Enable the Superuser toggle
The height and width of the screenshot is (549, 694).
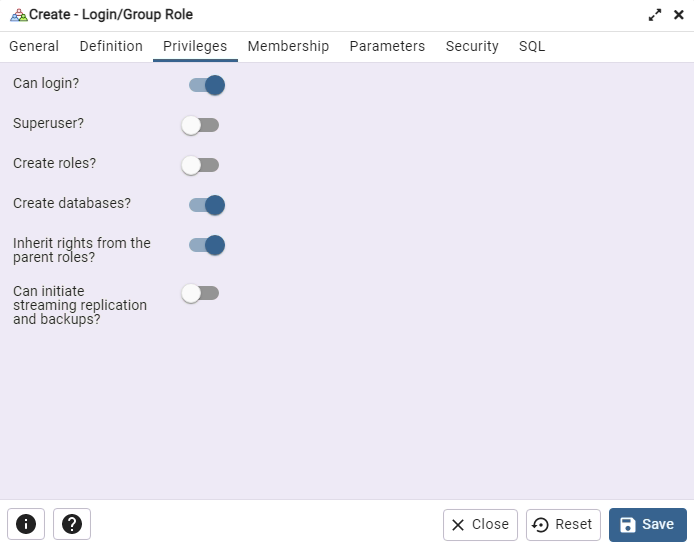click(200, 125)
